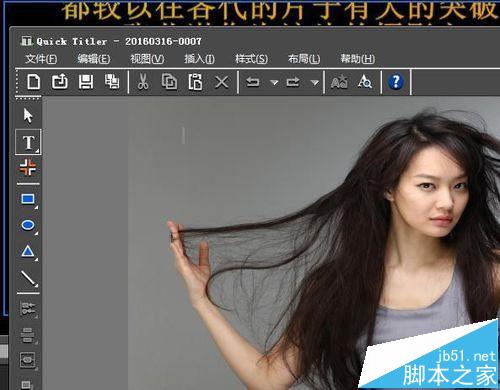The width and height of the screenshot is (500, 390).
Task: Click the preview magnifier A icon
Action: click(365, 82)
